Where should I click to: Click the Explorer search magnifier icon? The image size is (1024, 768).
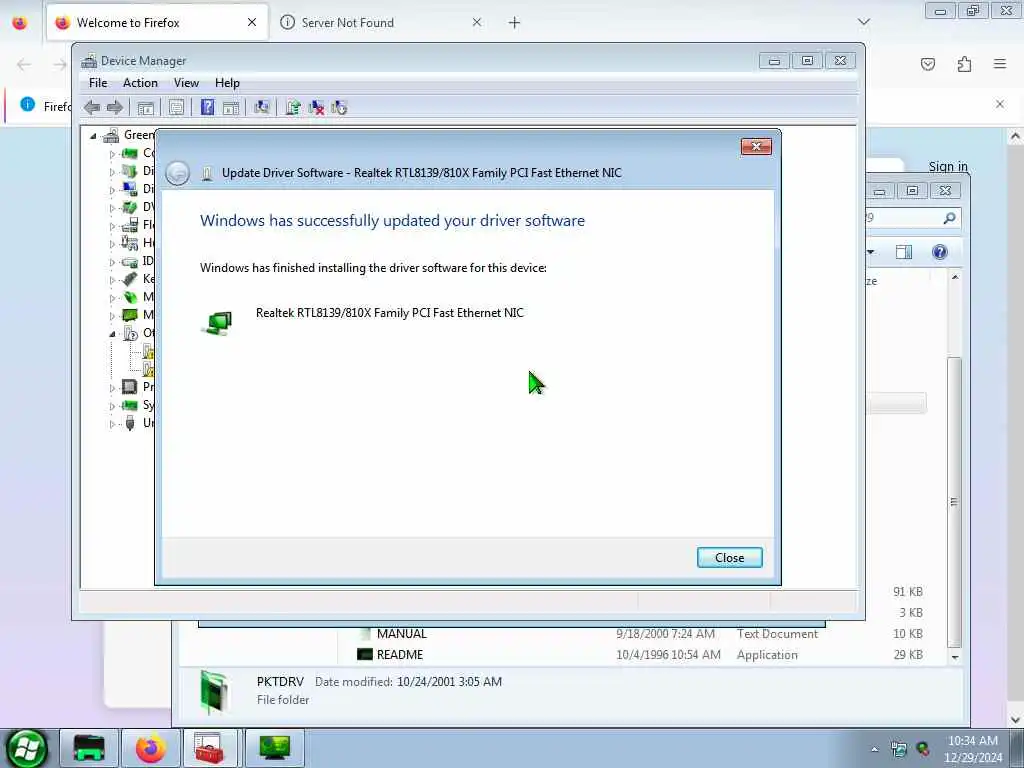(950, 218)
